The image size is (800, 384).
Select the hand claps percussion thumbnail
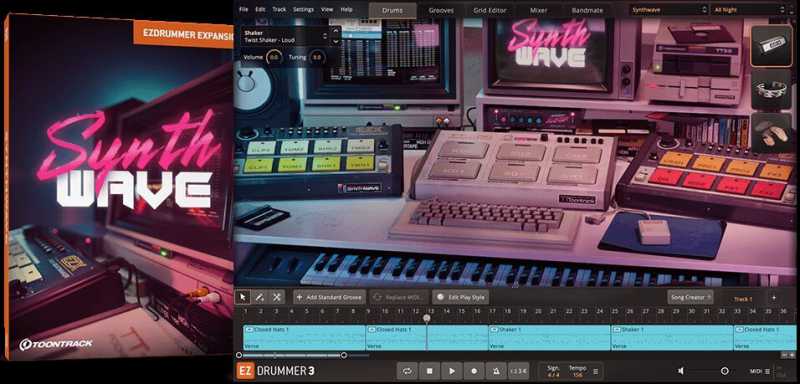click(x=771, y=132)
